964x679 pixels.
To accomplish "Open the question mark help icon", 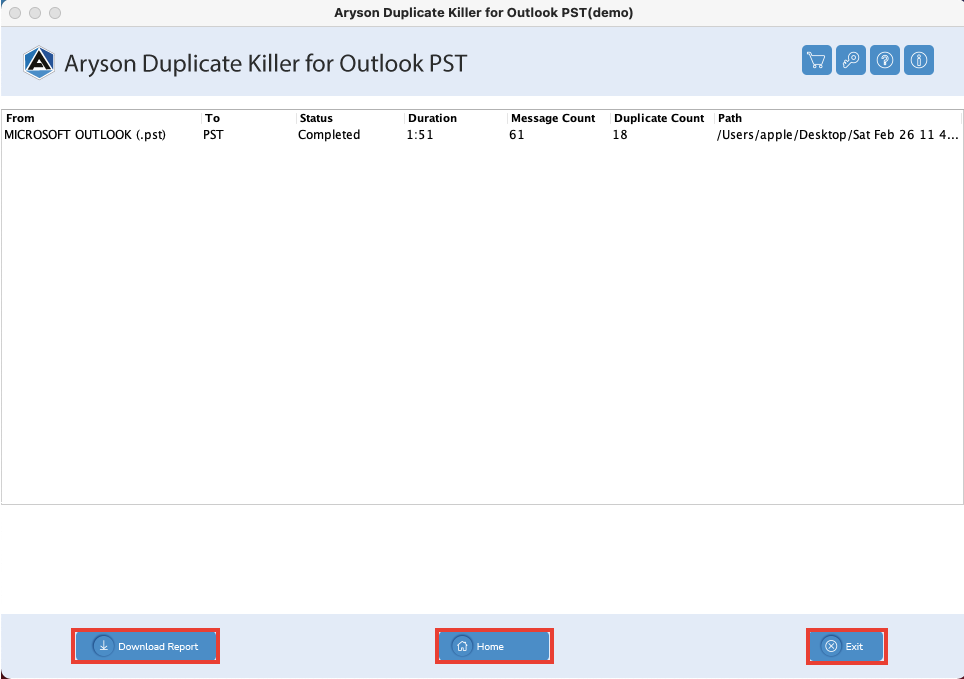I will point(885,60).
